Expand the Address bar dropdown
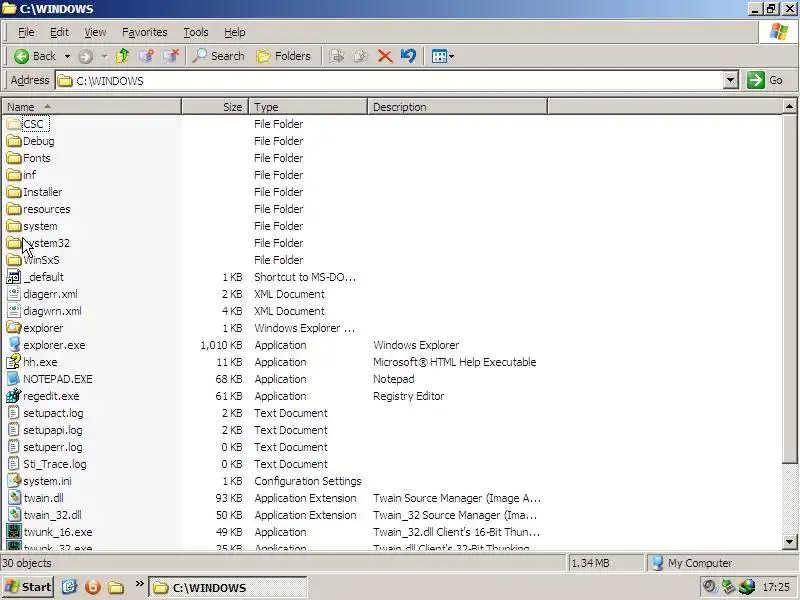Viewport: 800px width, 600px height. point(731,81)
